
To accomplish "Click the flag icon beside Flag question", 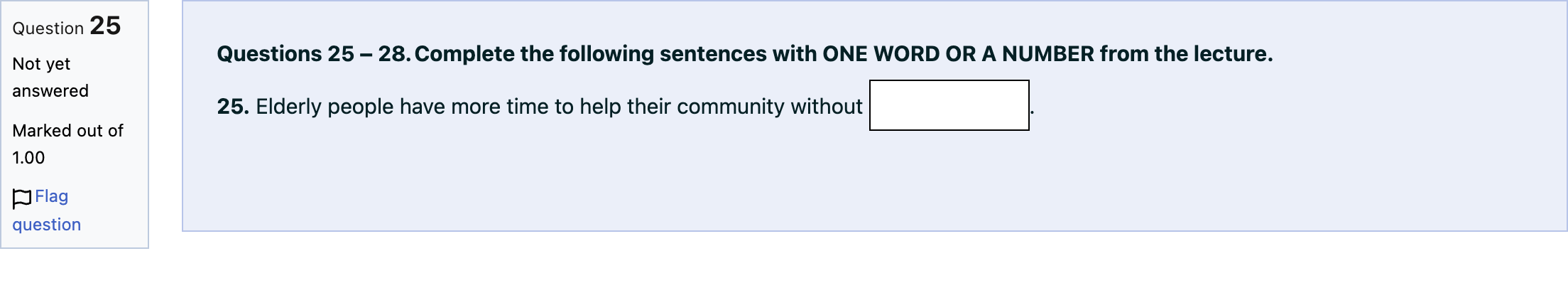I will 22,198.
